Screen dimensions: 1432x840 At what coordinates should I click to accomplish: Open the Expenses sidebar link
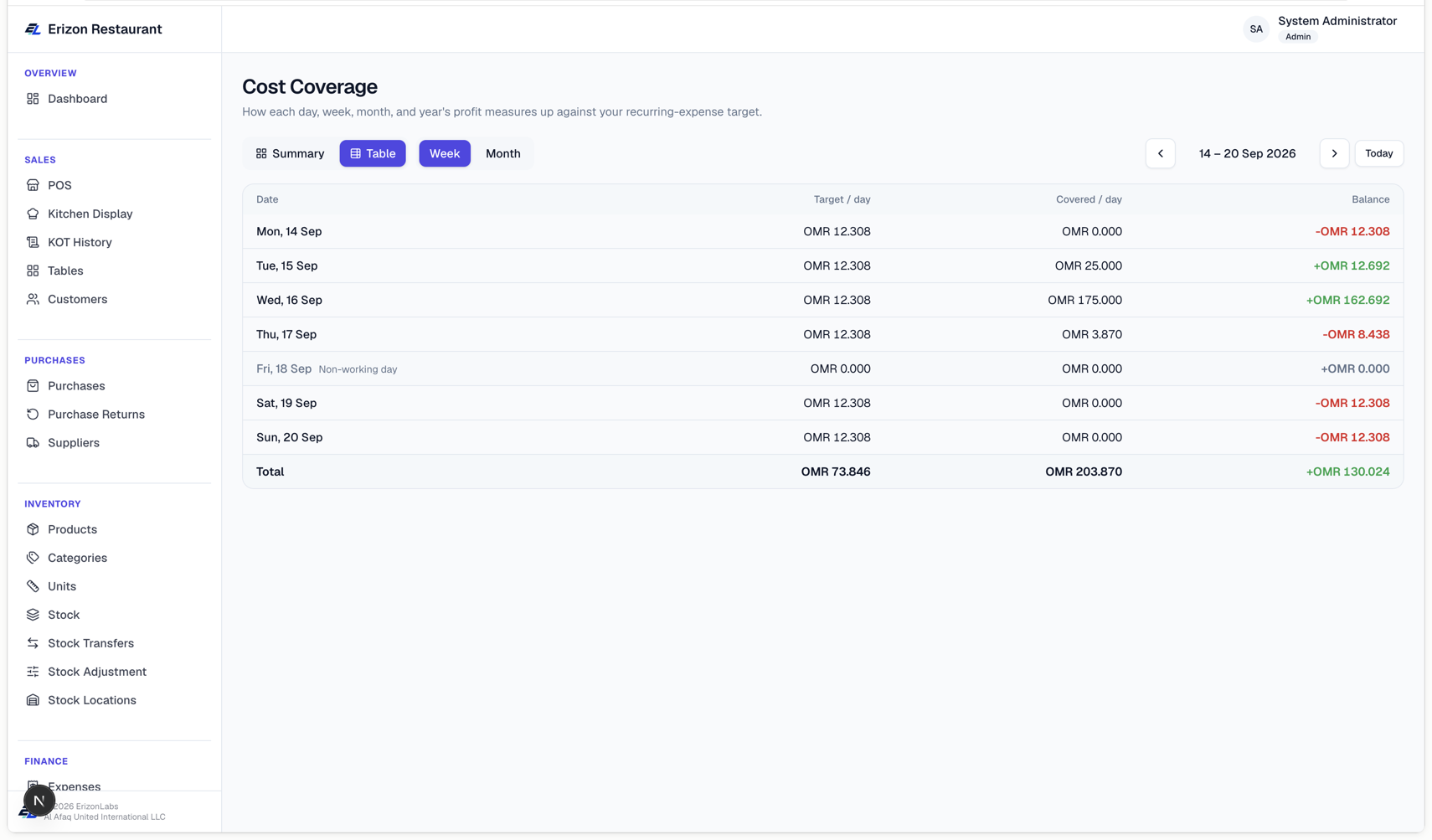coord(74,786)
